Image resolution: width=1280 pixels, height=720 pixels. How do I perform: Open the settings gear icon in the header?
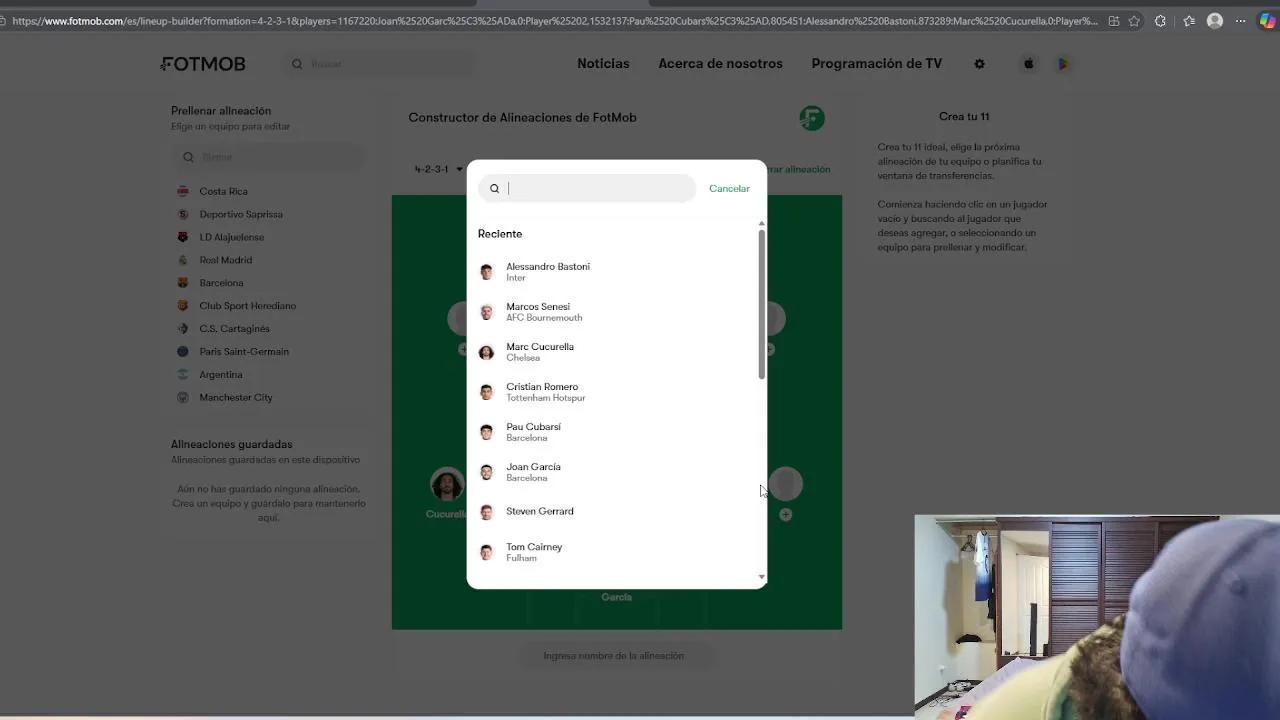point(979,64)
